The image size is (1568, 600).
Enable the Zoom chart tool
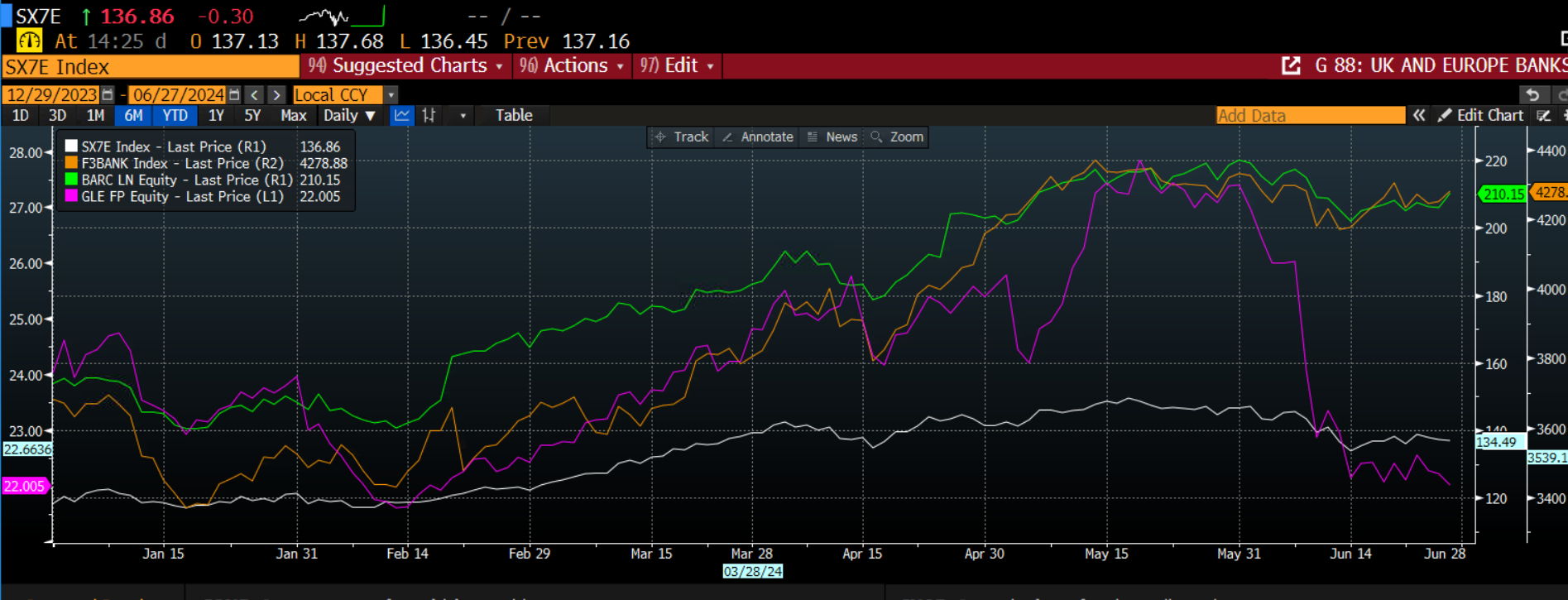click(x=897, y=137)
